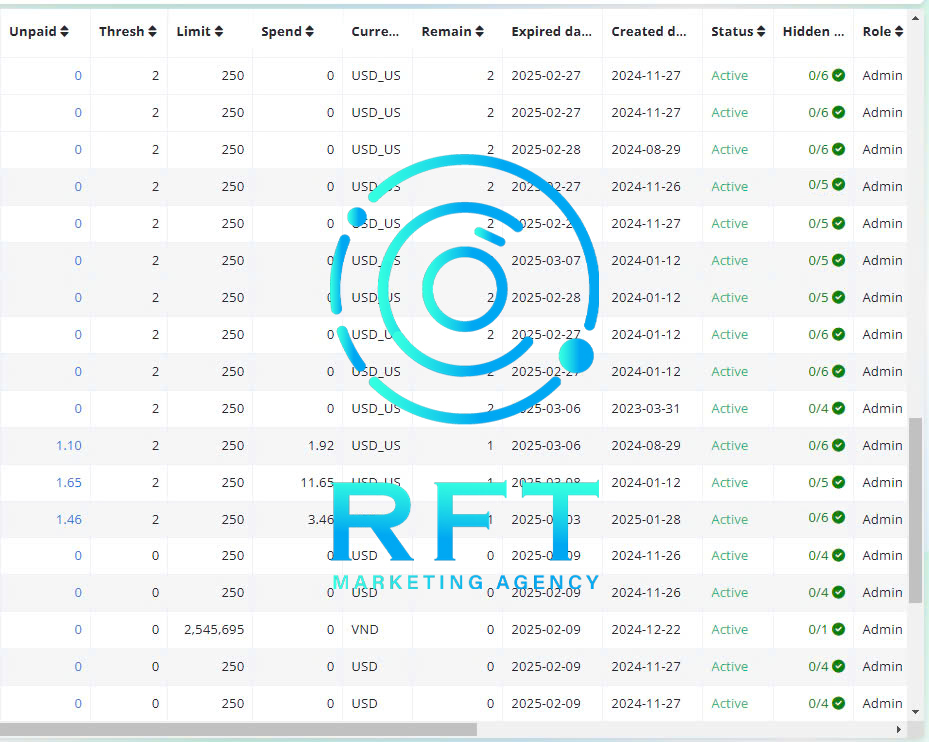The height and width of the screenshot is (742, 929).
Task: Select the VND currency cell
Action: click(x=365, y=629)
